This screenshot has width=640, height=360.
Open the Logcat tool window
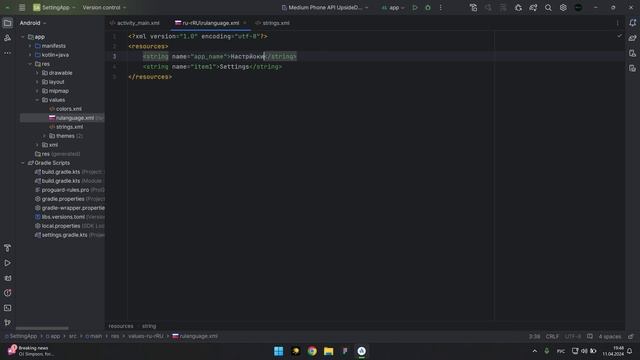point(7,278)
